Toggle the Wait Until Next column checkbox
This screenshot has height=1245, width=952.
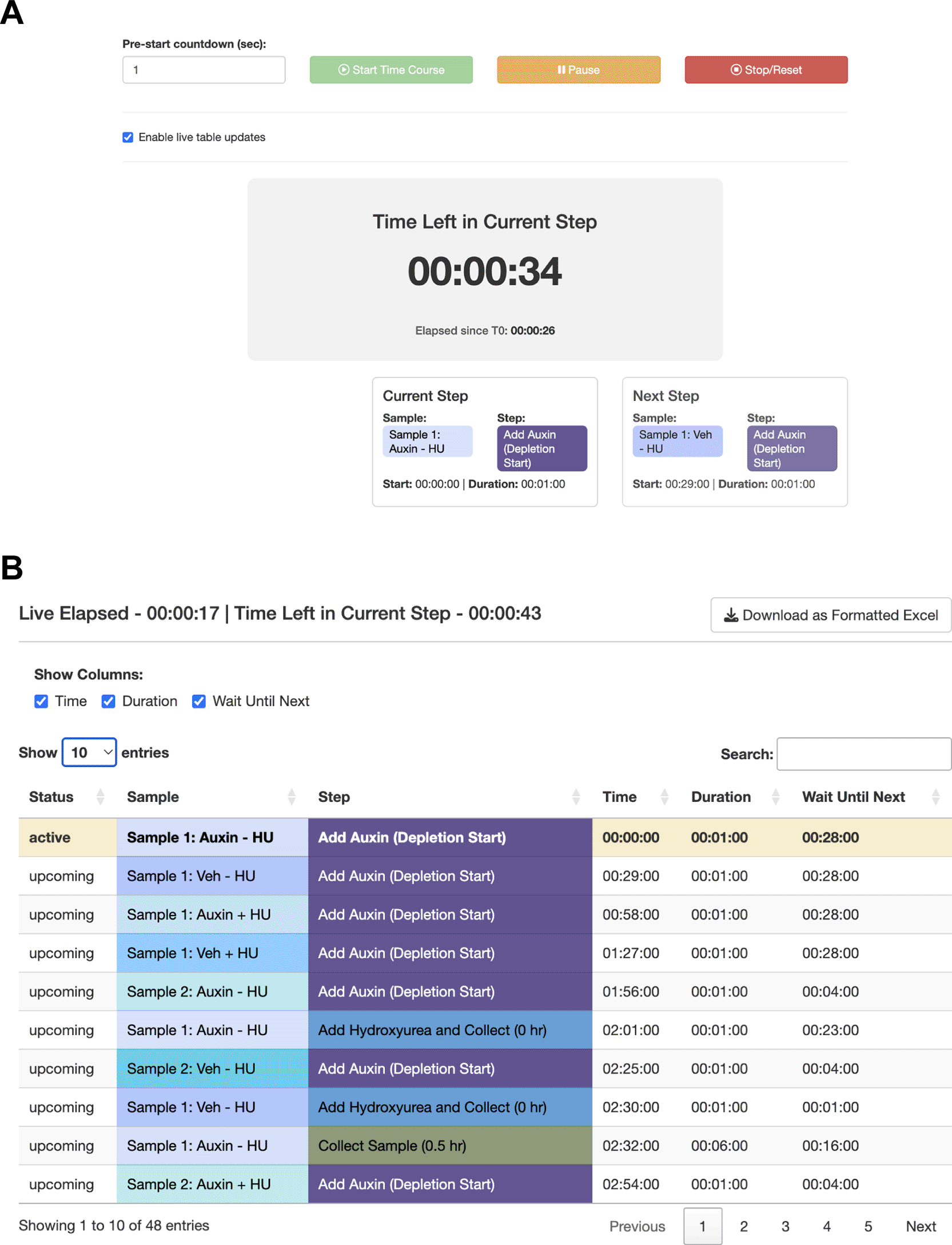tap(198, 701)
